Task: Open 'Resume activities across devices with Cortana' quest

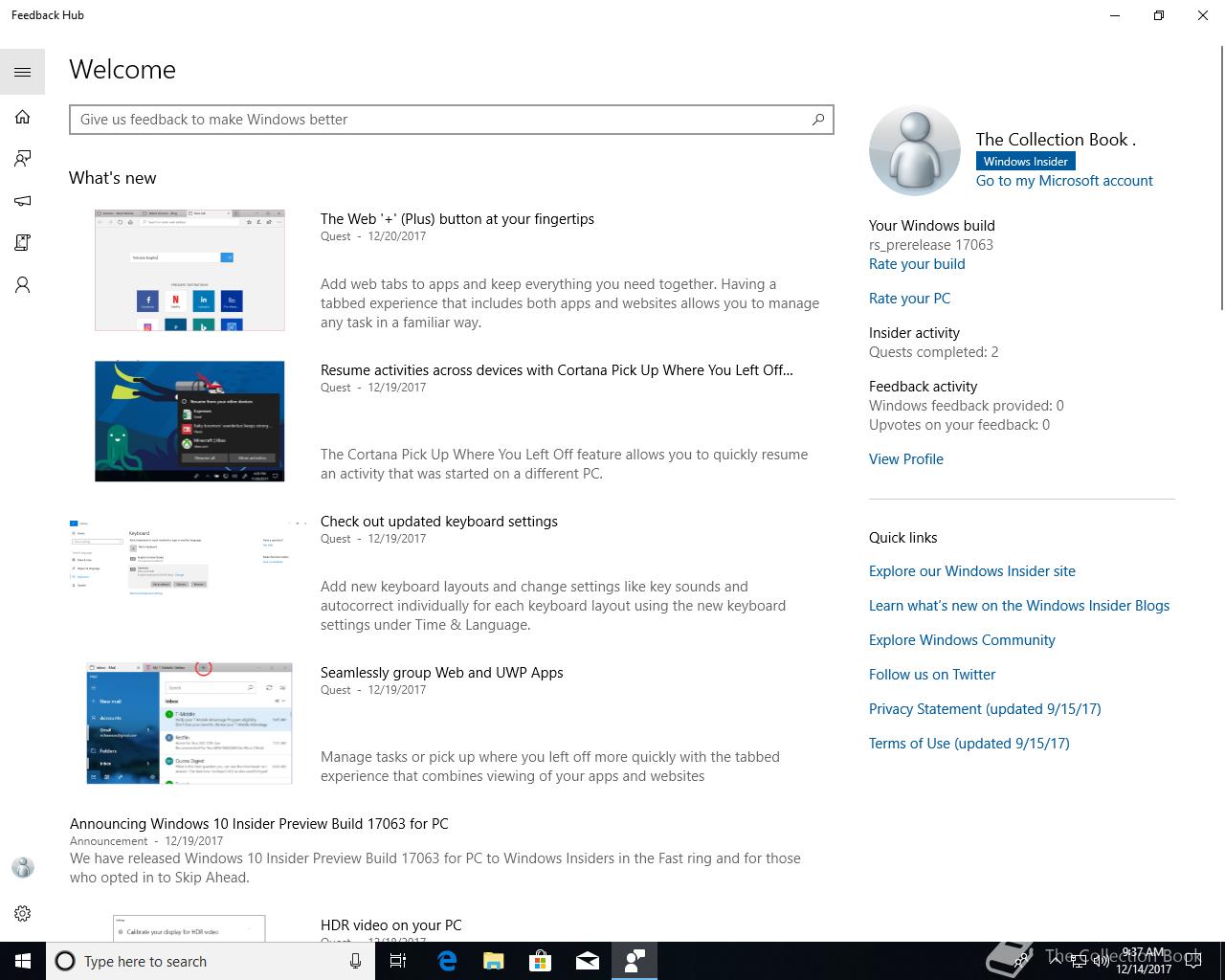Action: coord(557,370)
